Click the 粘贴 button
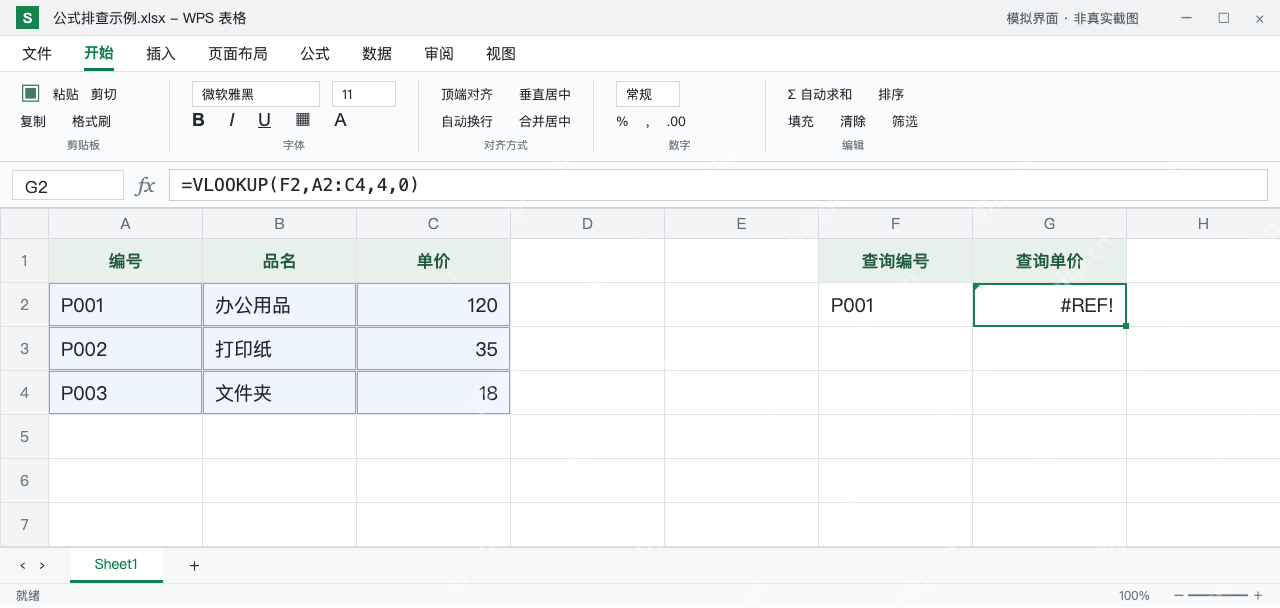The height and width of the screenshot is (608, 1280). [66, 94]
